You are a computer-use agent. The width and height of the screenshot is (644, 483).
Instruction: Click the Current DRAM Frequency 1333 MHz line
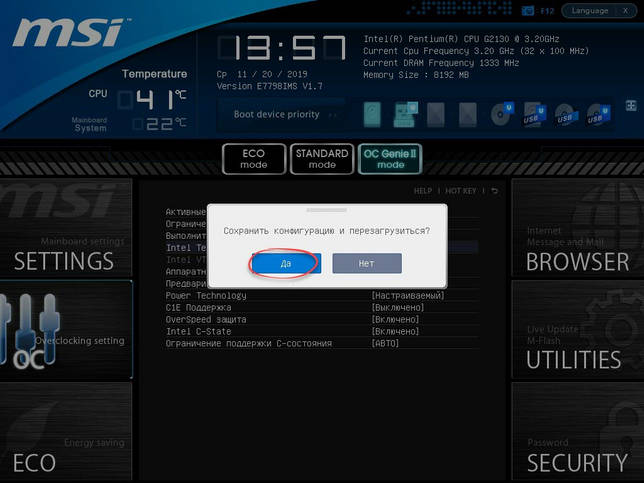click(441, 63)
